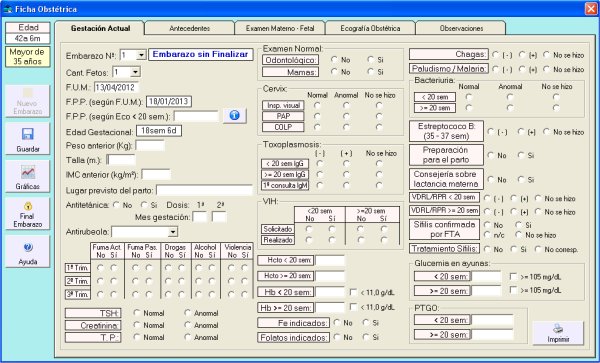Select Preparación para el parto Si
The width and height of the screenshot is (600, 363).
point(521,155)
